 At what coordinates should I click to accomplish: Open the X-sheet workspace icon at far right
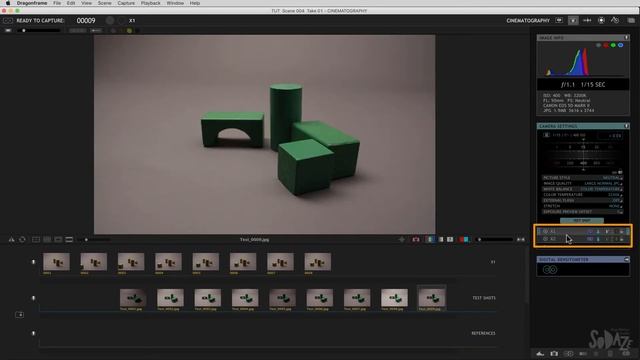pyautogui.click(x=631, y=20)
